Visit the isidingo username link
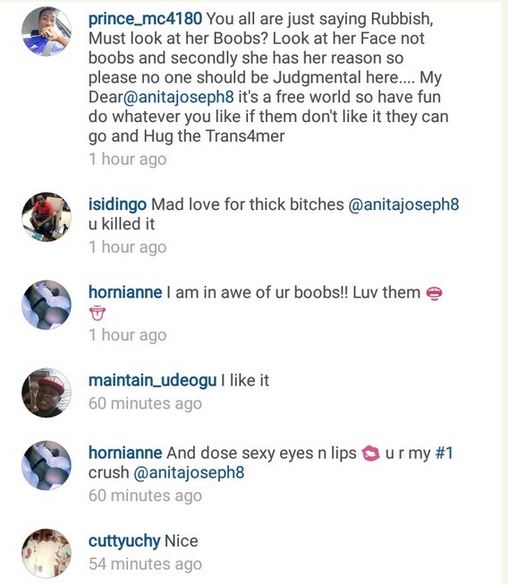The height and width of the screenshot is (584, 508). (x=117, y=204)
